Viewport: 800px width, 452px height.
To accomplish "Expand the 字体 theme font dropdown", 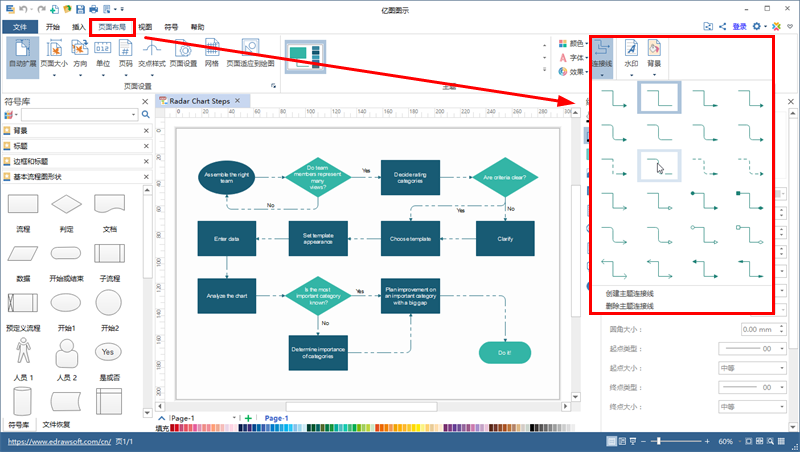I will coord(573,58).
